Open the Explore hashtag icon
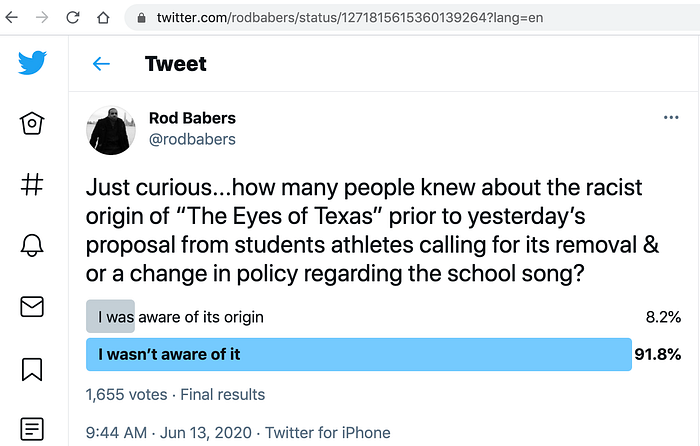Screen dimensions: 700x446 [x=32, y=184]
